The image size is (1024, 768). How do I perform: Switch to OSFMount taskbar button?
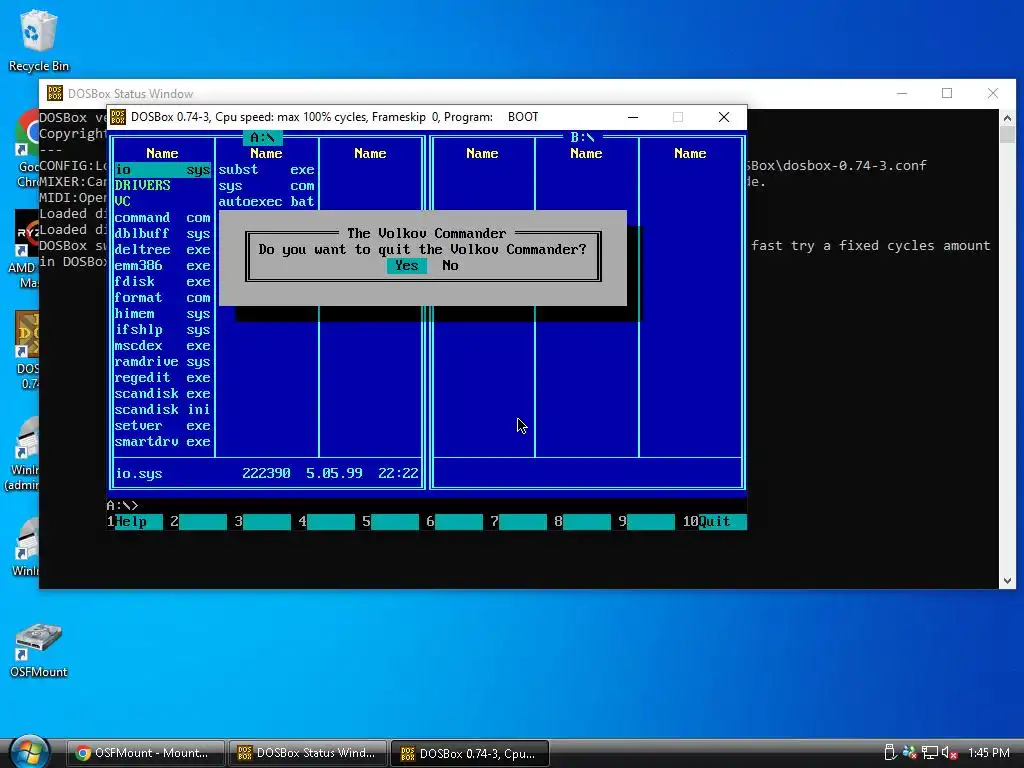[x=146, y=753]
